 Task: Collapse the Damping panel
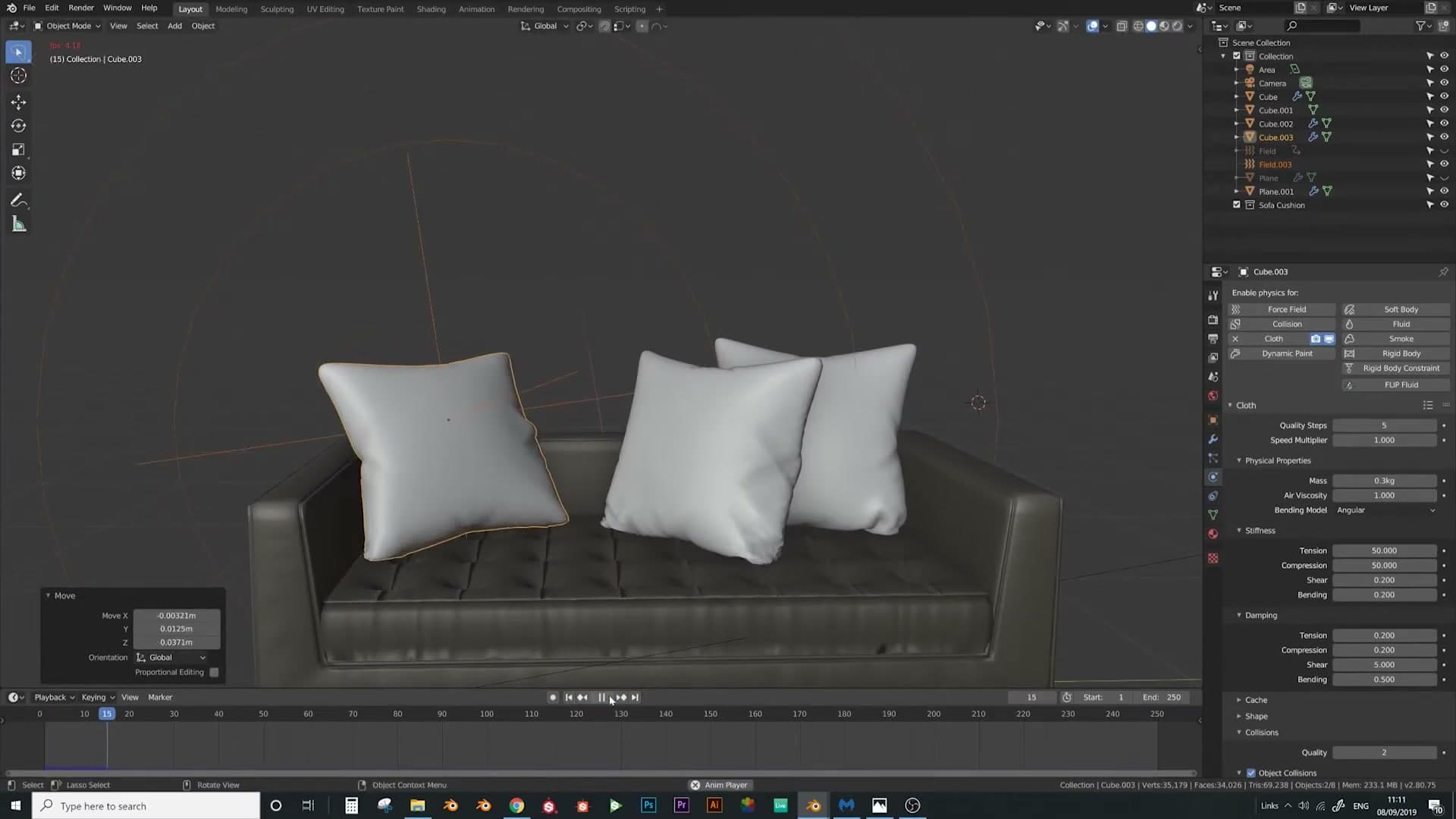[1260, 615]
